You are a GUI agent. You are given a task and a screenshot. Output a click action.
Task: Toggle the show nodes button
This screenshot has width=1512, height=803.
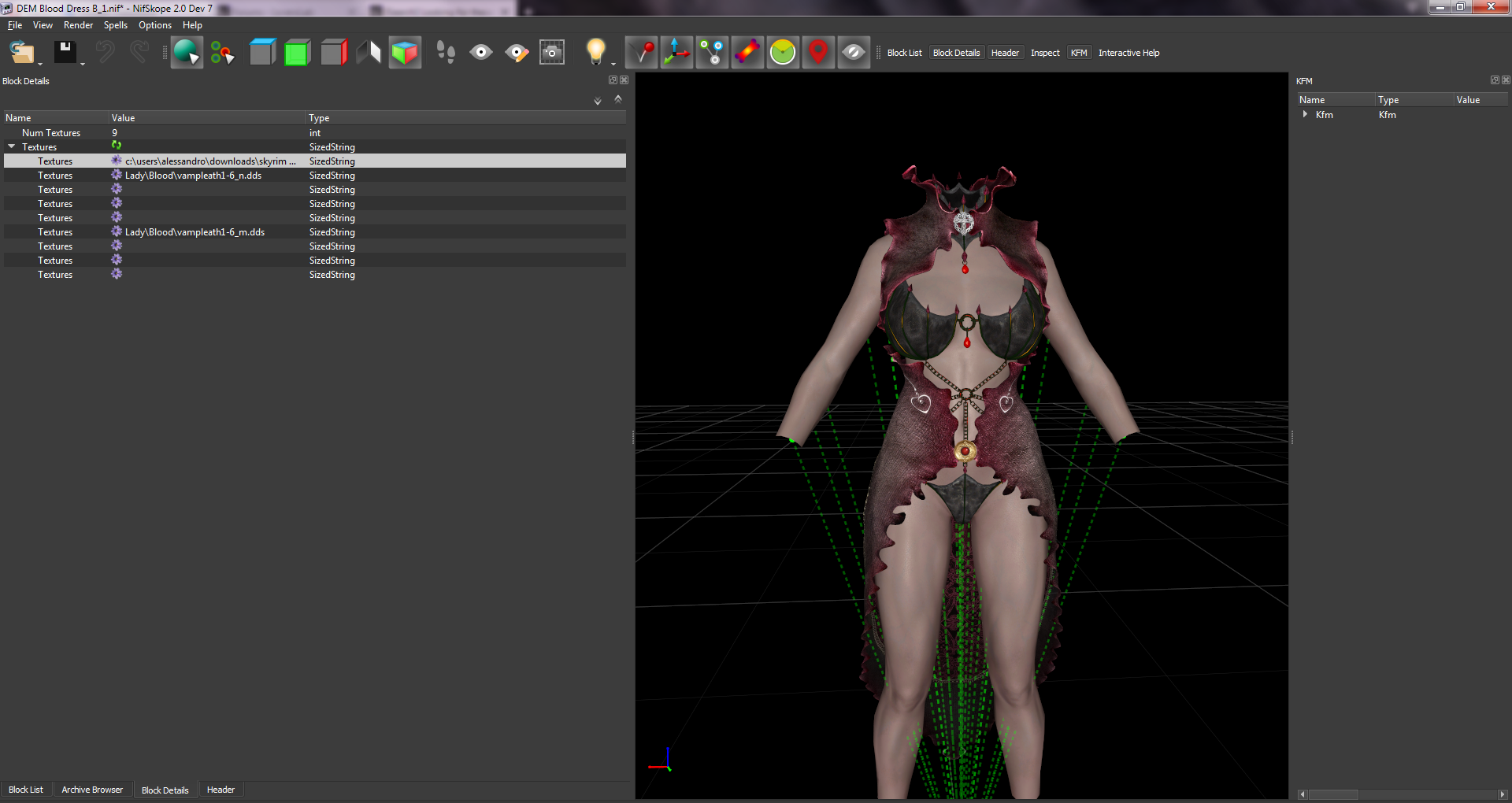click(713, 53)
